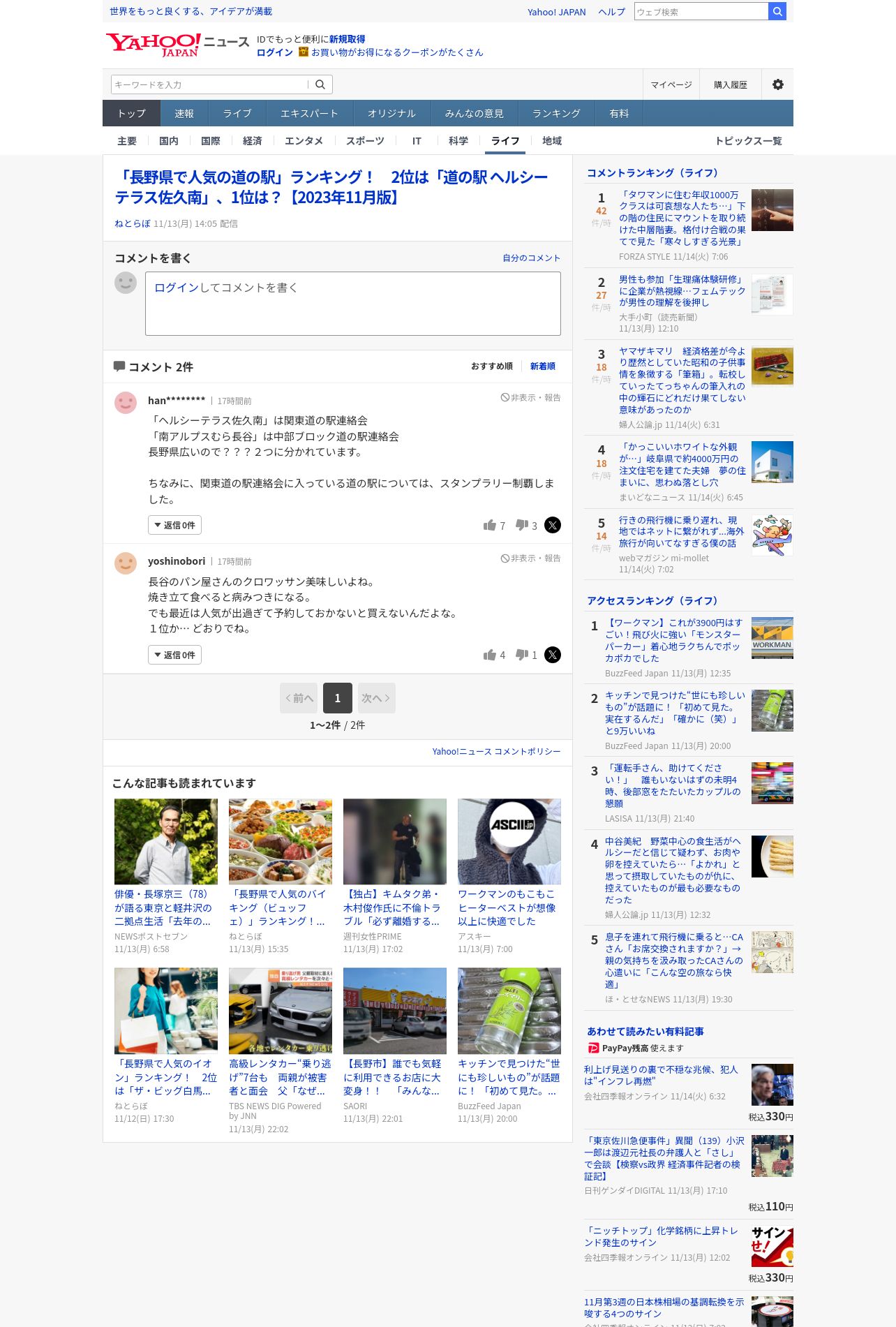Image resolution: width=896 pixels, height=1327 pixels.
Task: Dislike yoshinobori comment with thumbs down
Action: pos(522,655)
